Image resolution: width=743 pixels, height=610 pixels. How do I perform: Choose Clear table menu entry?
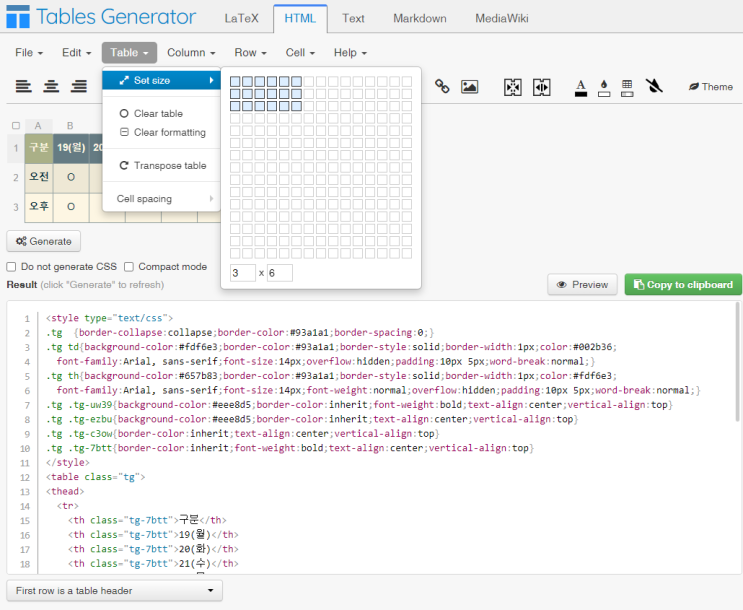click(x=162, y=113)
